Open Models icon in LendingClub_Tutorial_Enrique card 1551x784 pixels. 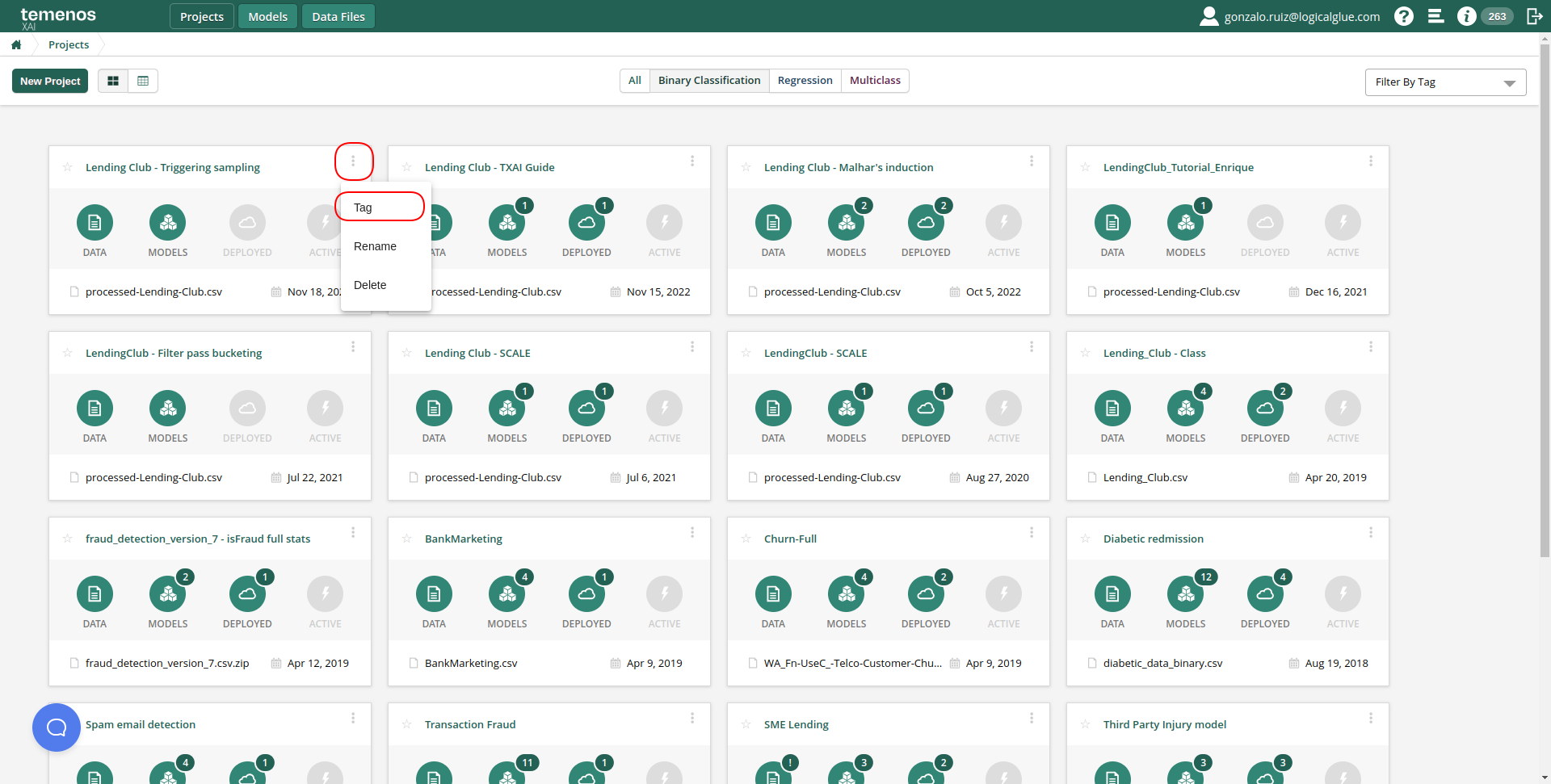[x=1186, y=223]
